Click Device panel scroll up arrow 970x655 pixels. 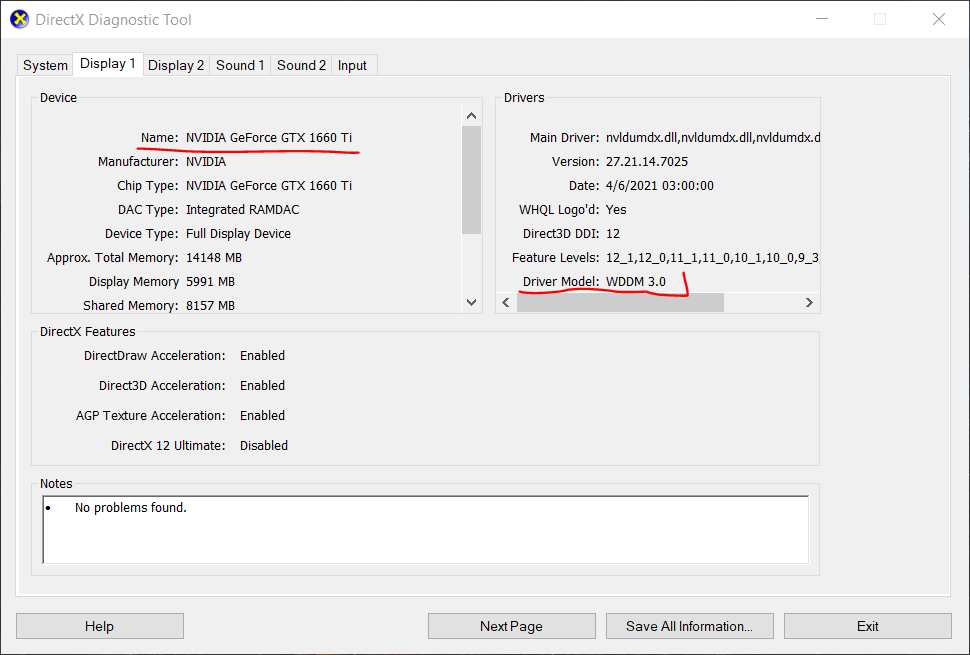[471, 116]
